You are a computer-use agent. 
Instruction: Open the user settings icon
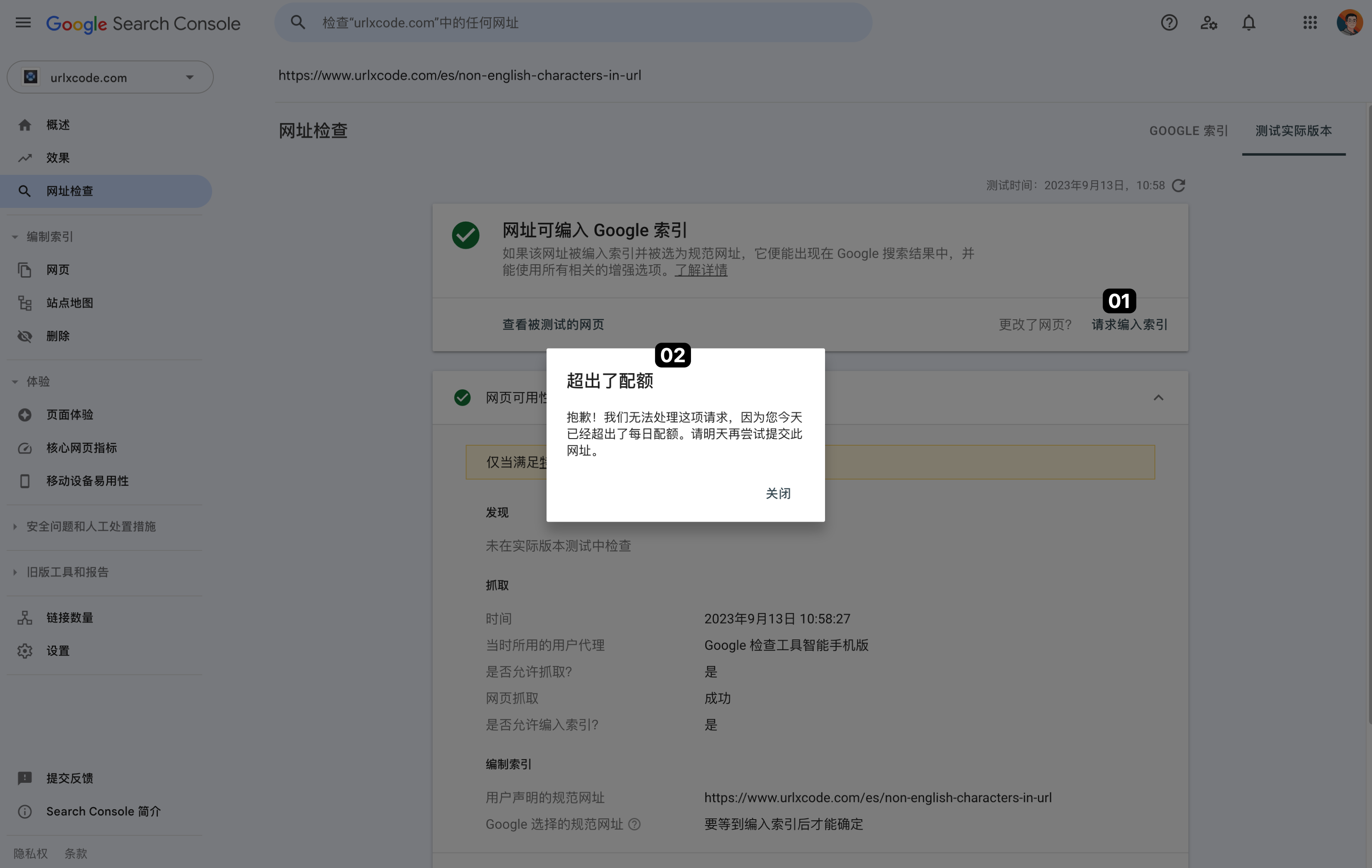[1208, 23]
